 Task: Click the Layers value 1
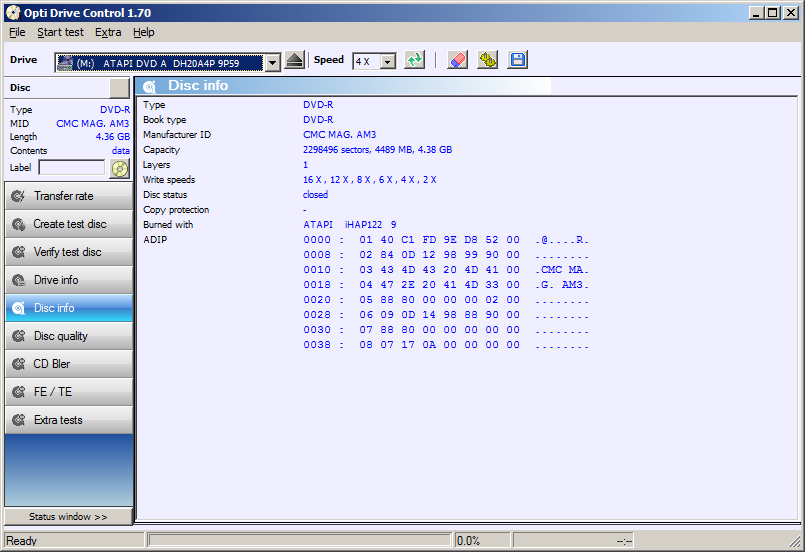tap(305, 165)
